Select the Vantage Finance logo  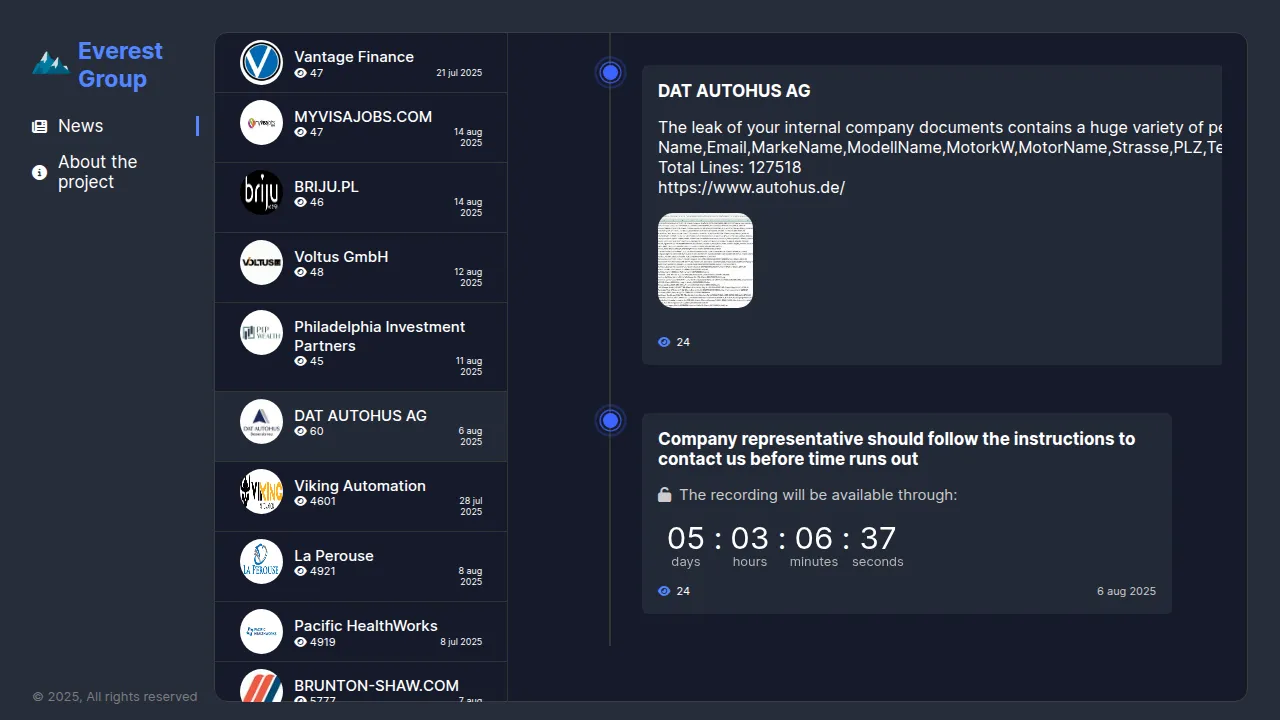pyautogui.click(x=261, y=63)
